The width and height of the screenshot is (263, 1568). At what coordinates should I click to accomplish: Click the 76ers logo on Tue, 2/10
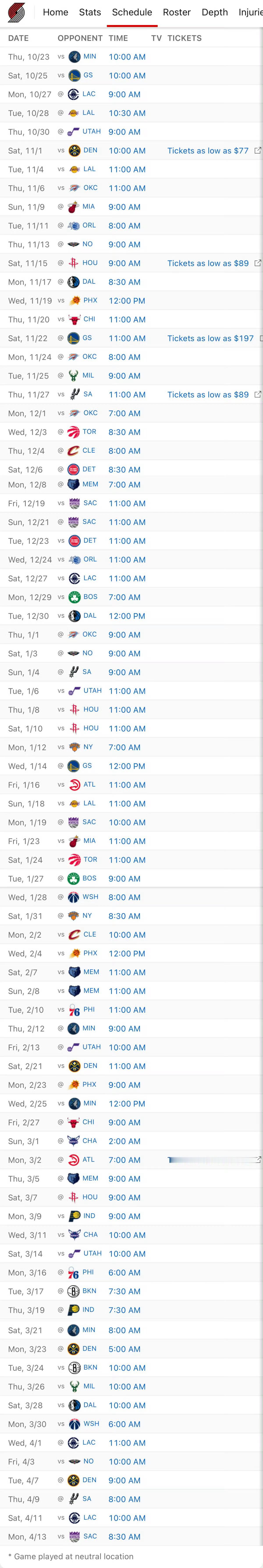[74, 1010]
